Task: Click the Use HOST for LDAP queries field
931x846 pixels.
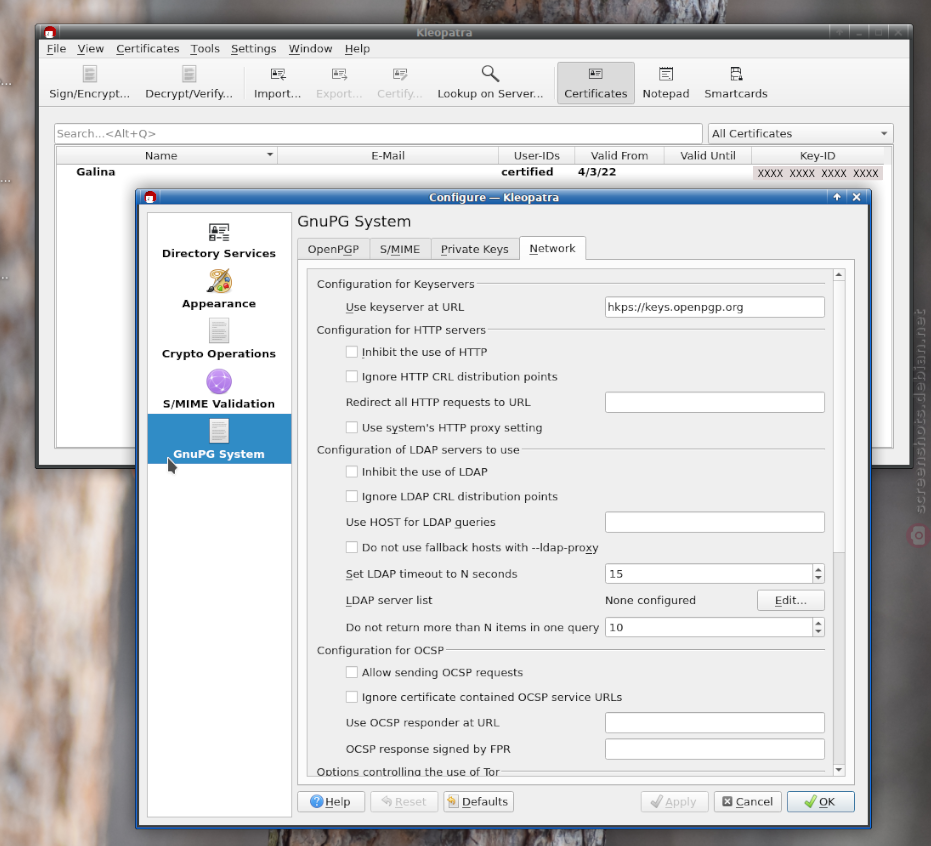Action: click(714, 522)
